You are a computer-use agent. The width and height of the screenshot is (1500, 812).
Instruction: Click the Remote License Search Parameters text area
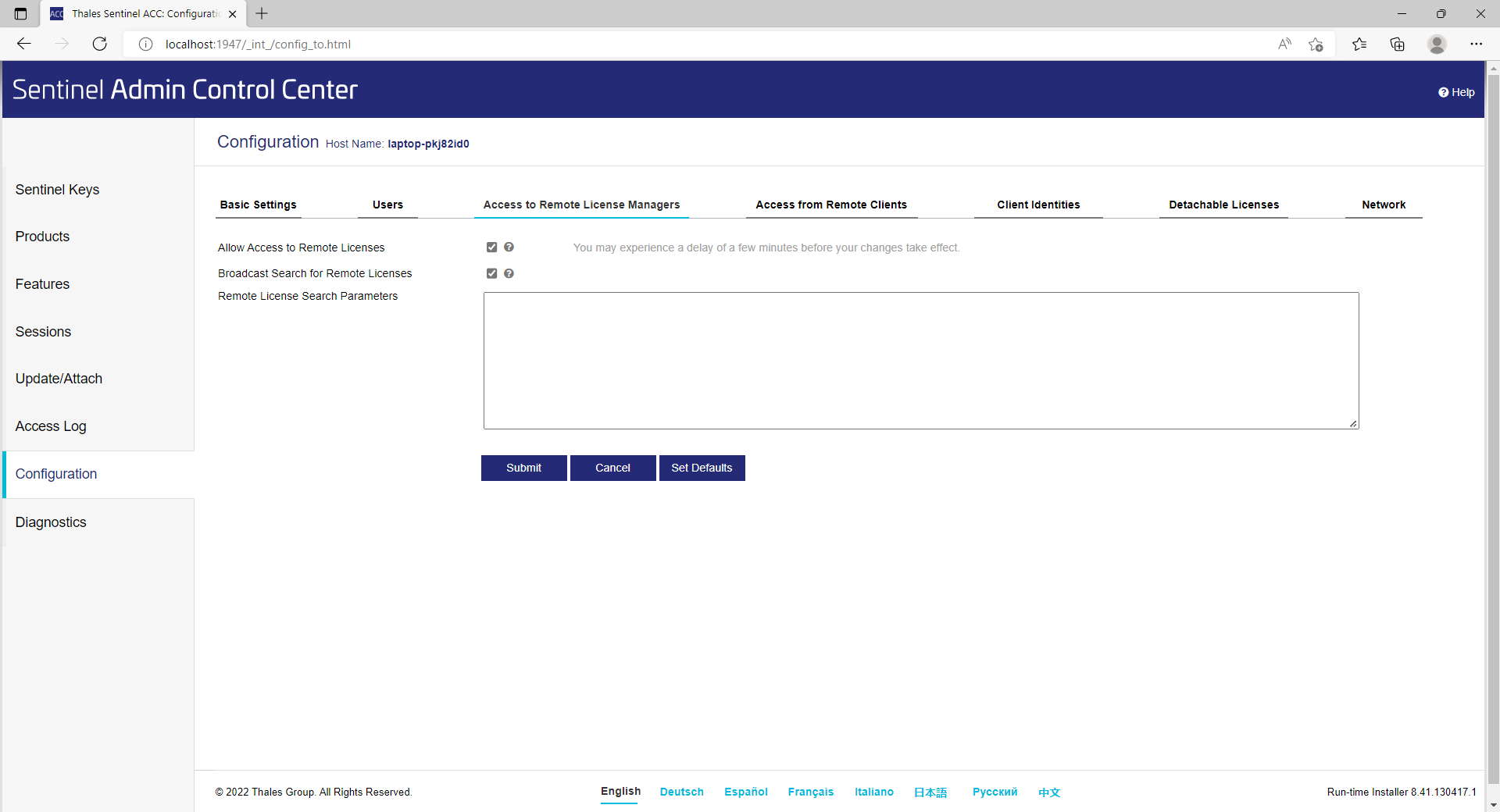(921, 361)
